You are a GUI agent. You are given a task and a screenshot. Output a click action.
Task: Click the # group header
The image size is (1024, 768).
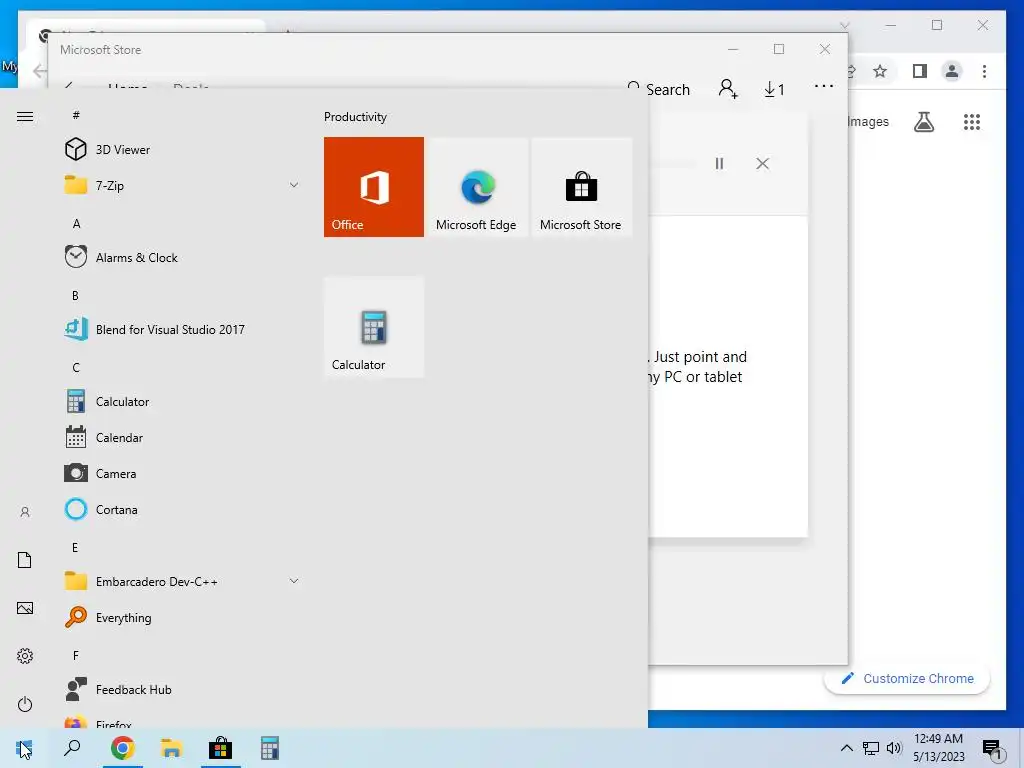76,115
